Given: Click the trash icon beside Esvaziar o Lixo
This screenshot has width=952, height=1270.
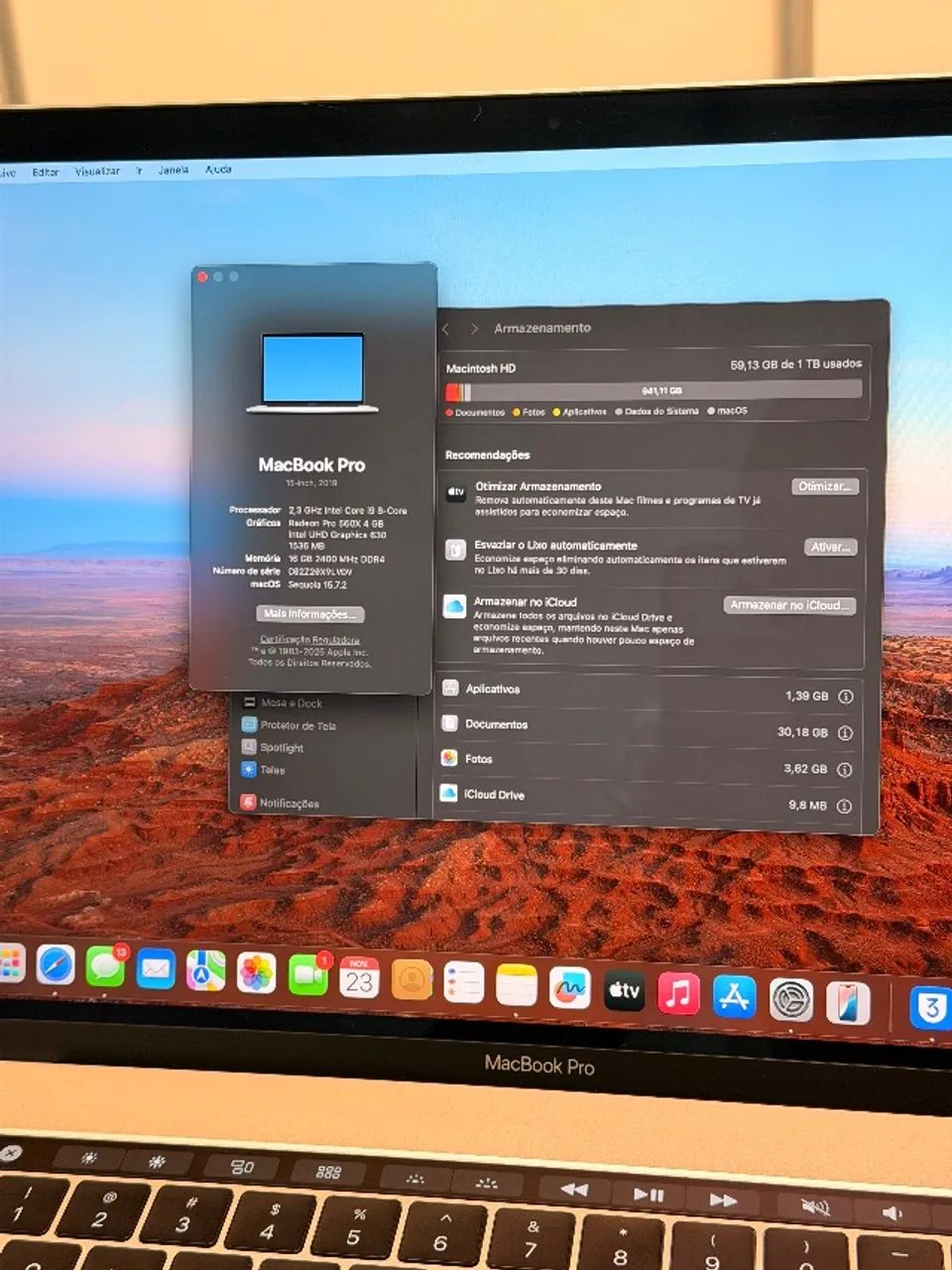Looking at the screenshot, I should tap(456, 551).
